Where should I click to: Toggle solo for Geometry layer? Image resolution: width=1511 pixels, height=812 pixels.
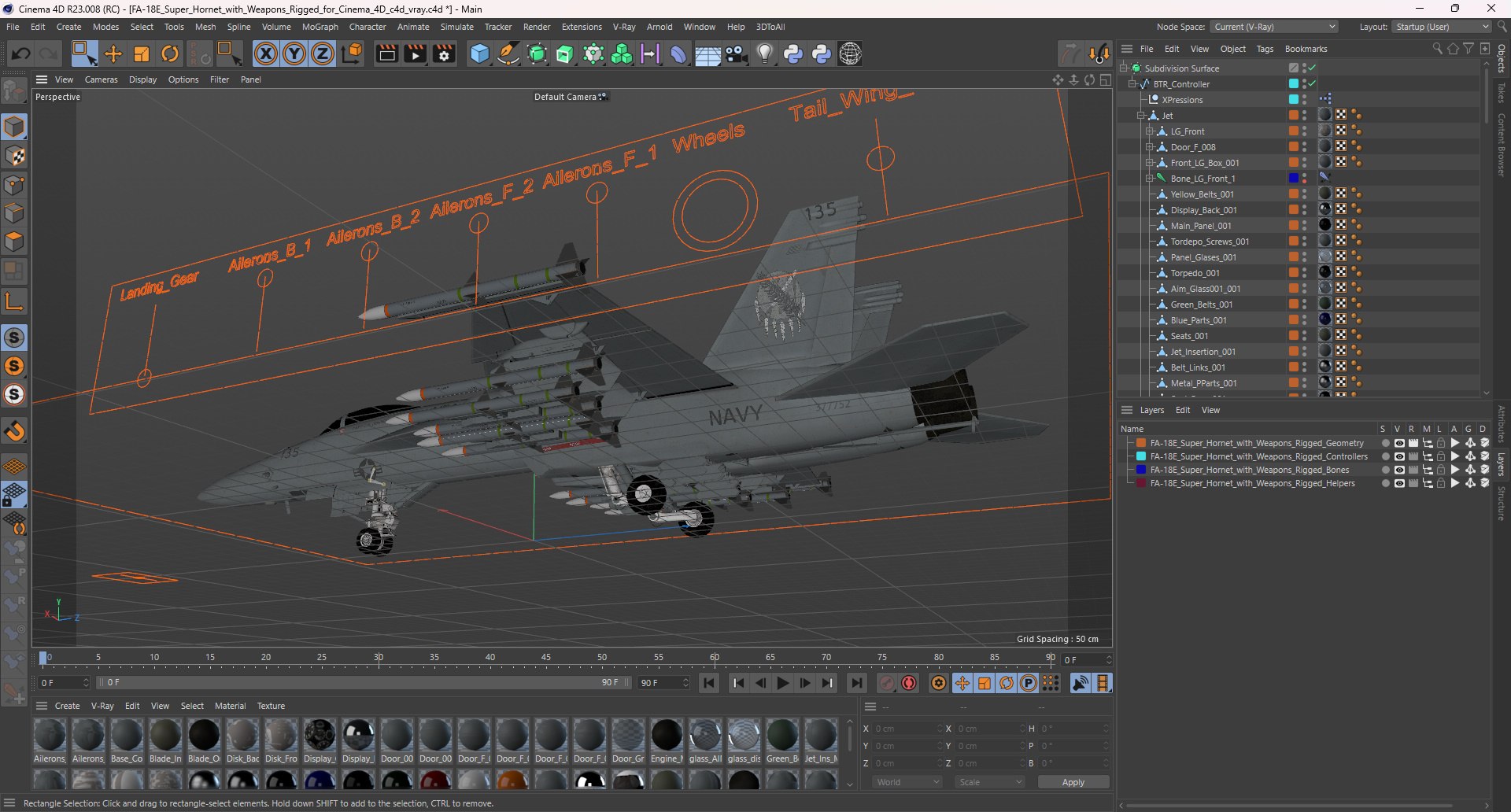click(x=1385, y=443)
